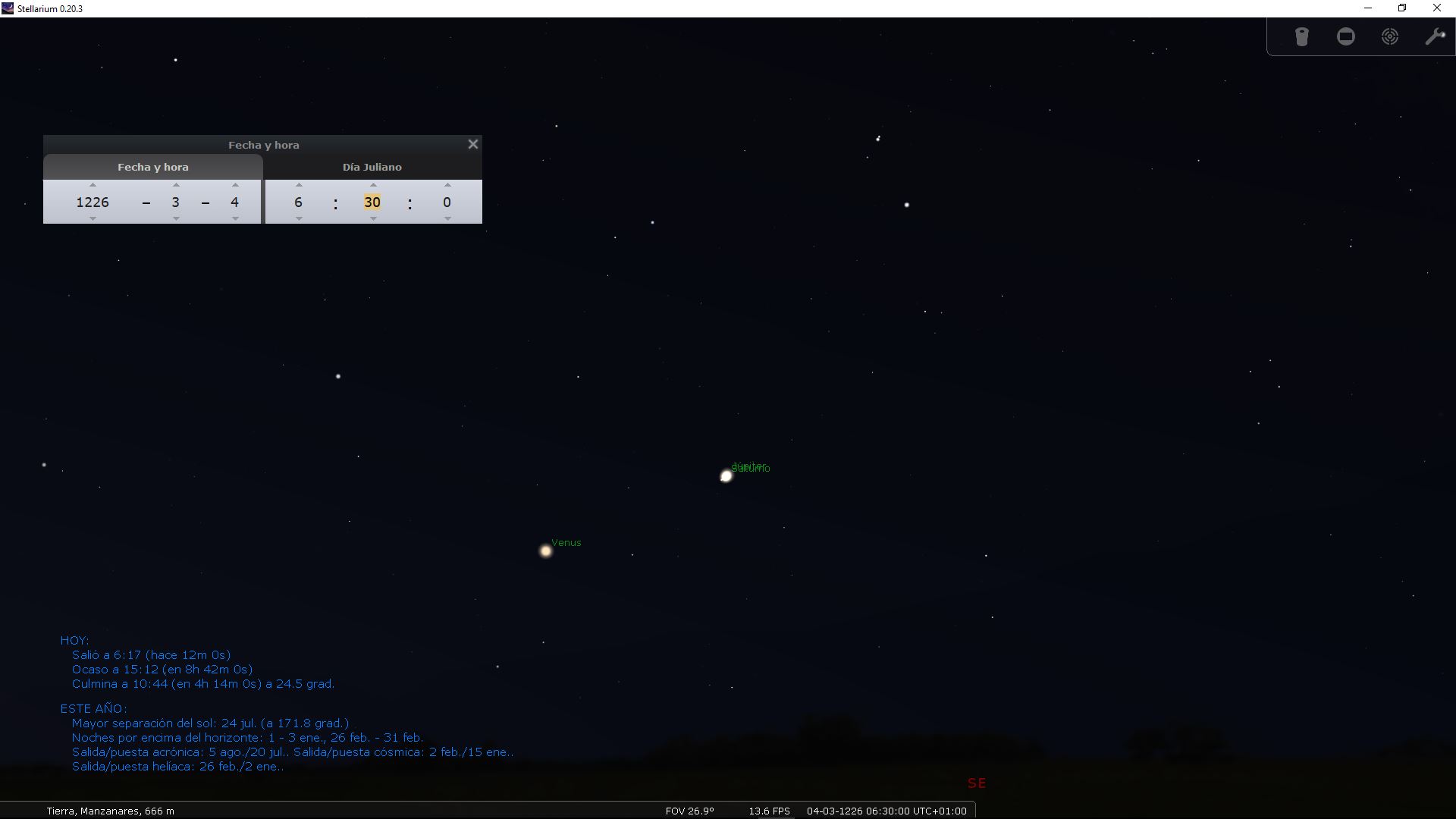The height and width of the screenshot is (819, 1456).
Task: Toggle the Telrad sight icon
Action: click(x=1389, y=36)
